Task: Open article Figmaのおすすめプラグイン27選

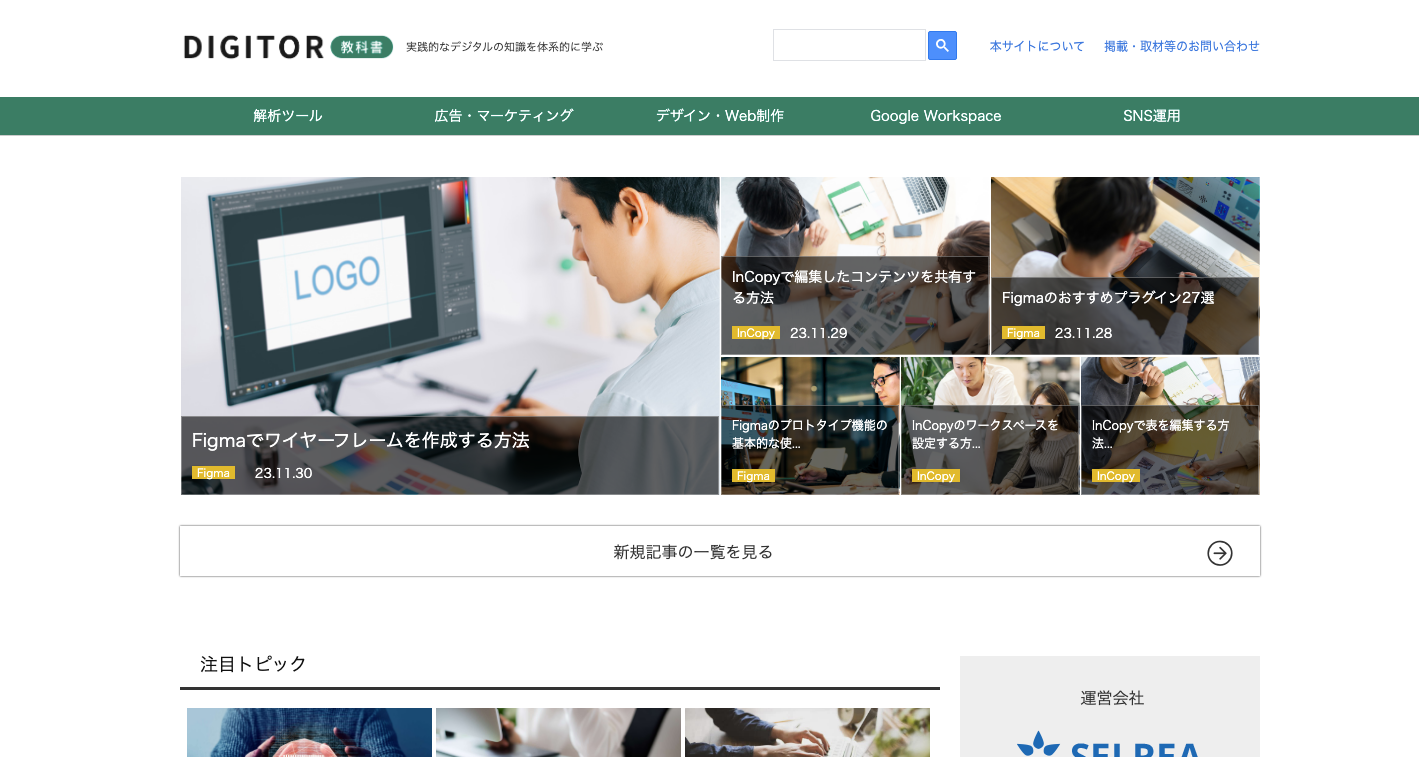Action: 1108,297
